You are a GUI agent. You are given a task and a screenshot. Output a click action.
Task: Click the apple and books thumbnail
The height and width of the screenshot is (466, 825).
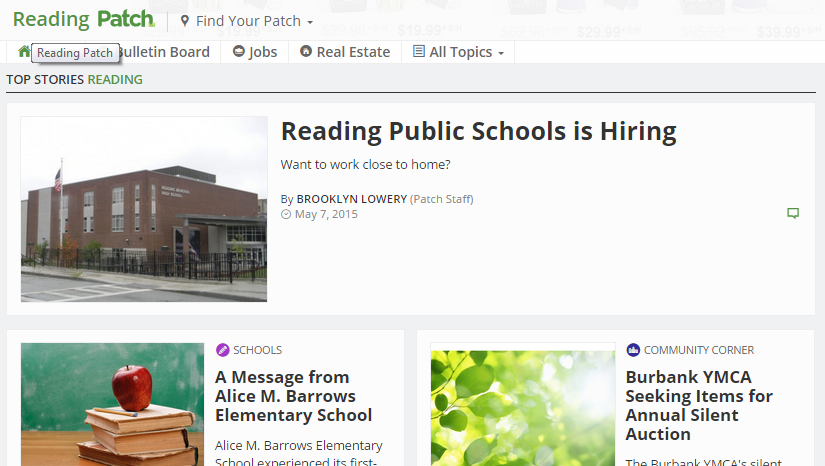click(x=112, y=405)
